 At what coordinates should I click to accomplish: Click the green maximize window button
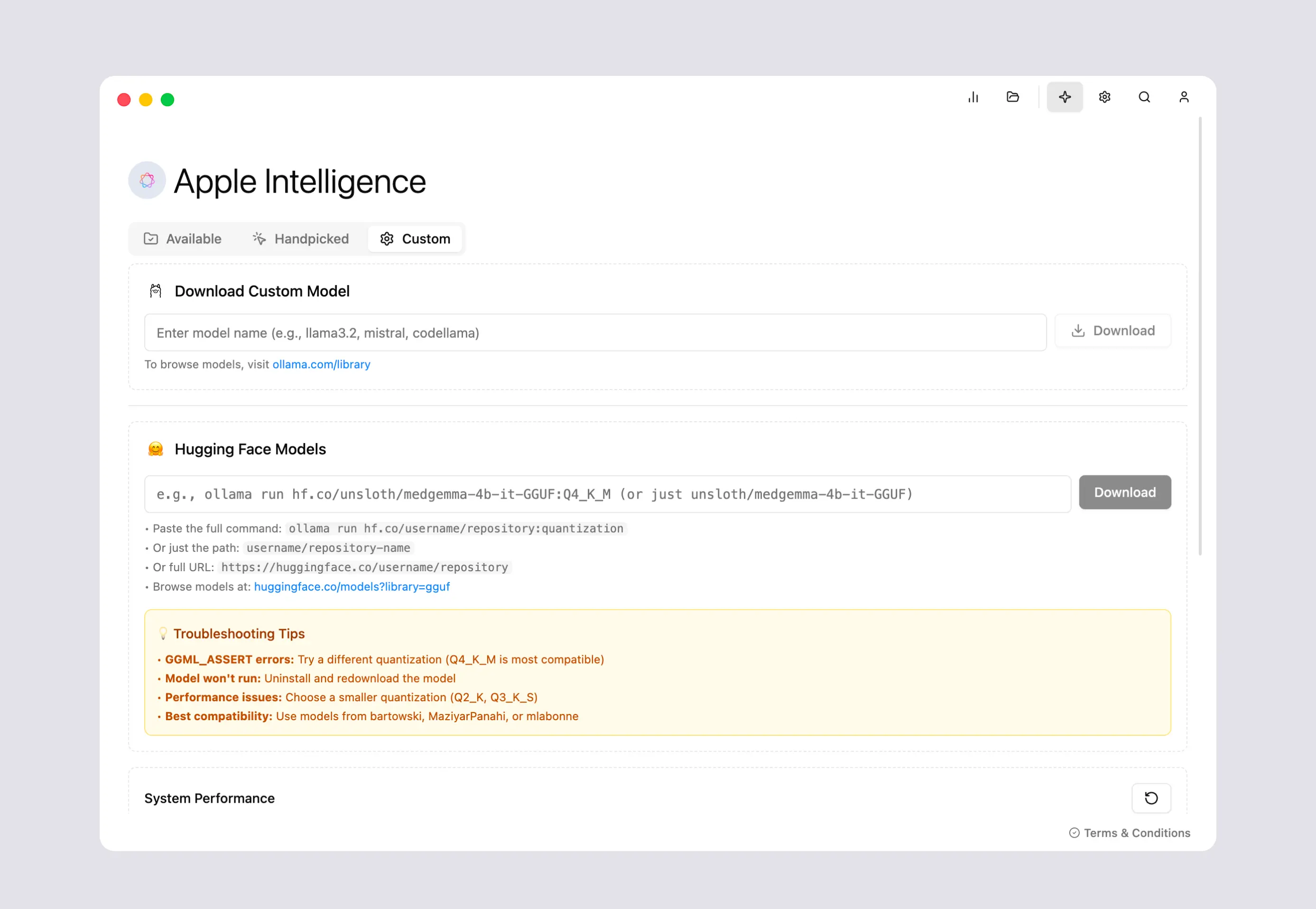pyautogui.click(x=167, y=100)
